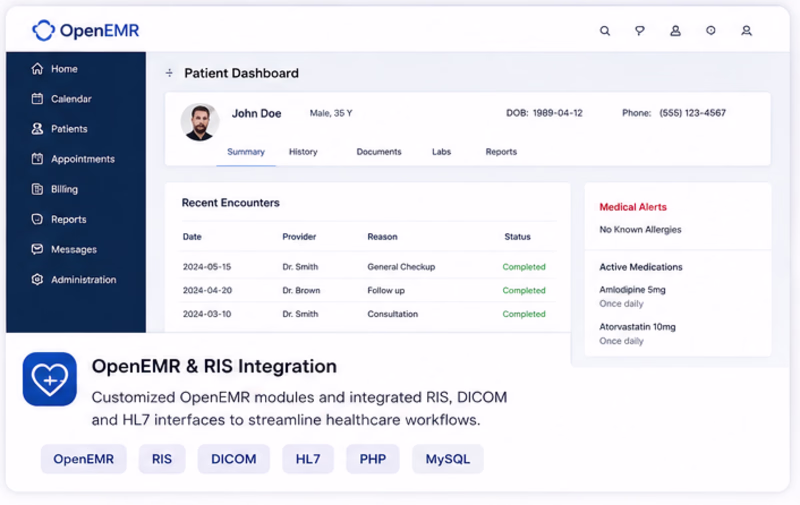
Task: Click the chat bubble icon in header
Action: coord(639,31)
